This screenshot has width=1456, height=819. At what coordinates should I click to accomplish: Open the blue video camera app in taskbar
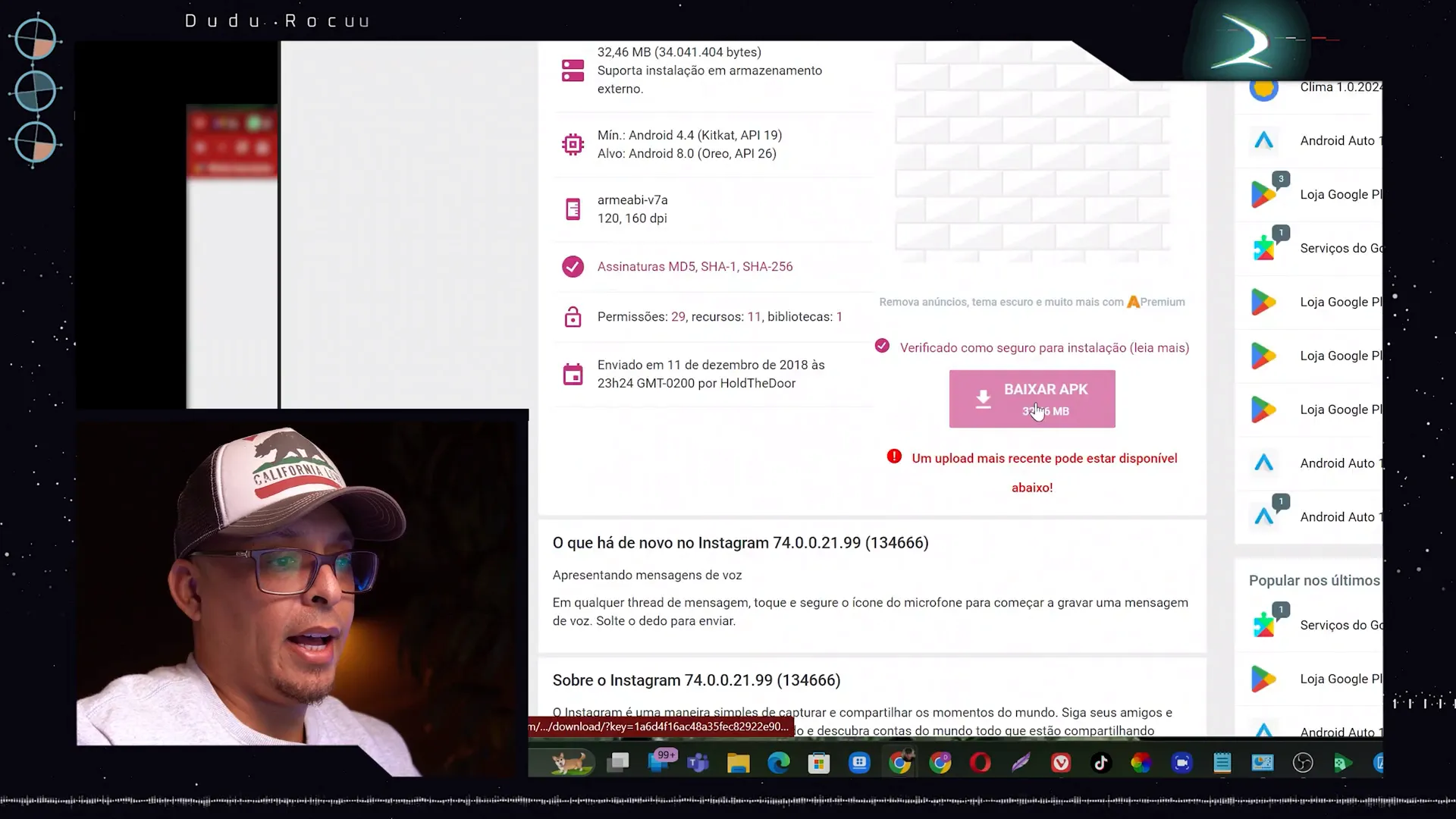1182,763
